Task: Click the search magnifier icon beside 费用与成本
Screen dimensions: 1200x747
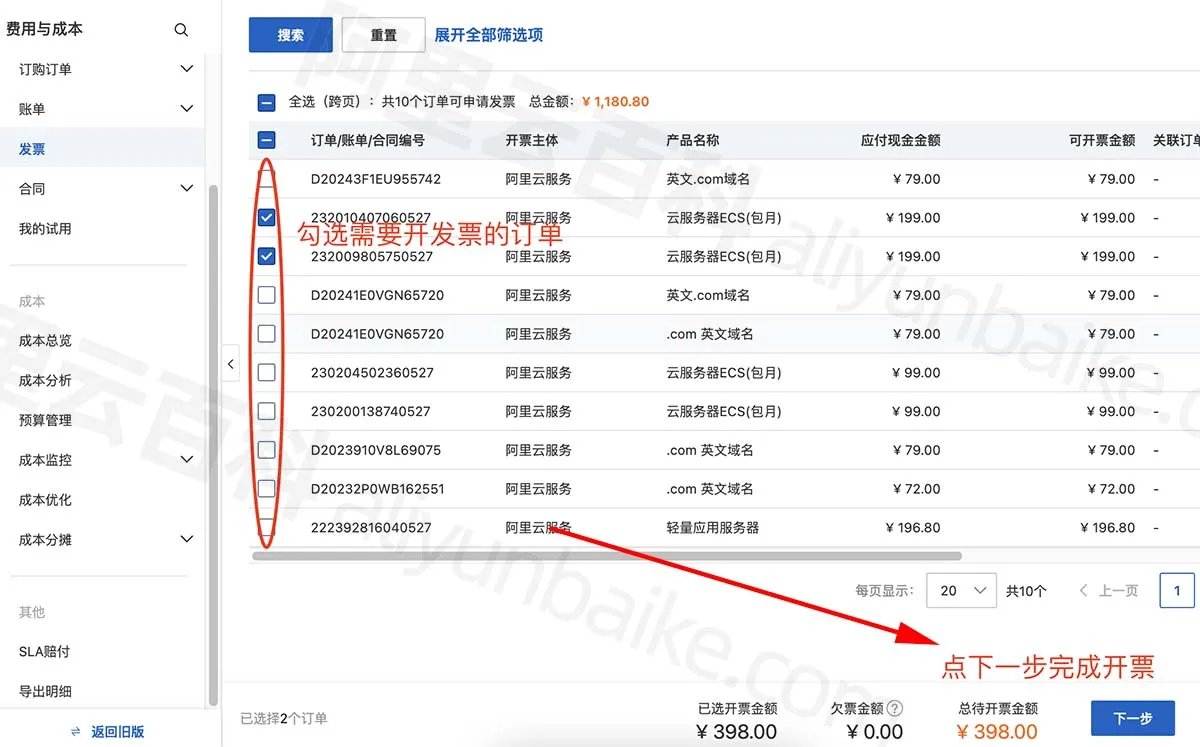Action: pyautogui.click(x=181, y=29)
